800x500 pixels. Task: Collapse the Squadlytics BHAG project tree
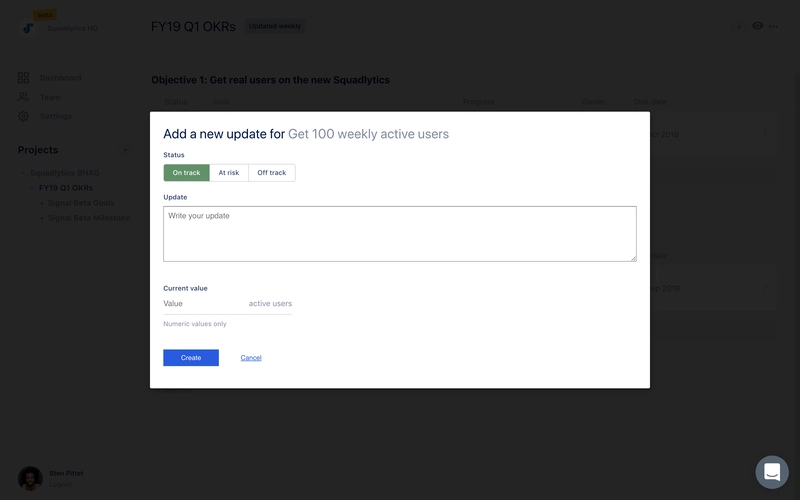pos(24,173)
